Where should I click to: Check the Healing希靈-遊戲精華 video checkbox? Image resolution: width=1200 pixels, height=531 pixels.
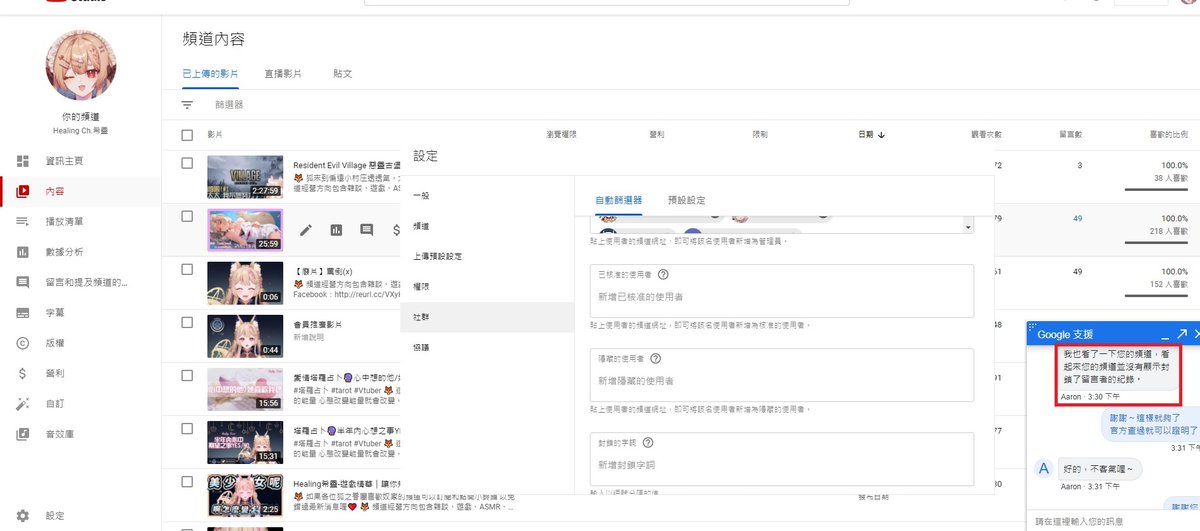coord(187,483)
